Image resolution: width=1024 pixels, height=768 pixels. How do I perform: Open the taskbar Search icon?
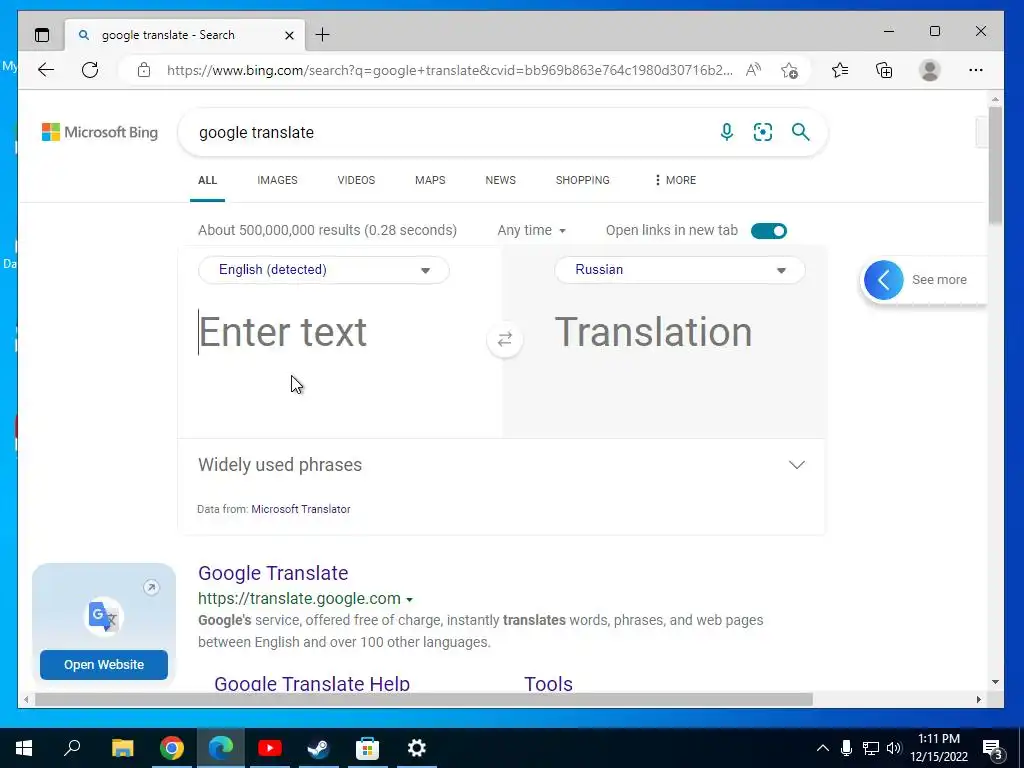(72, 748)
